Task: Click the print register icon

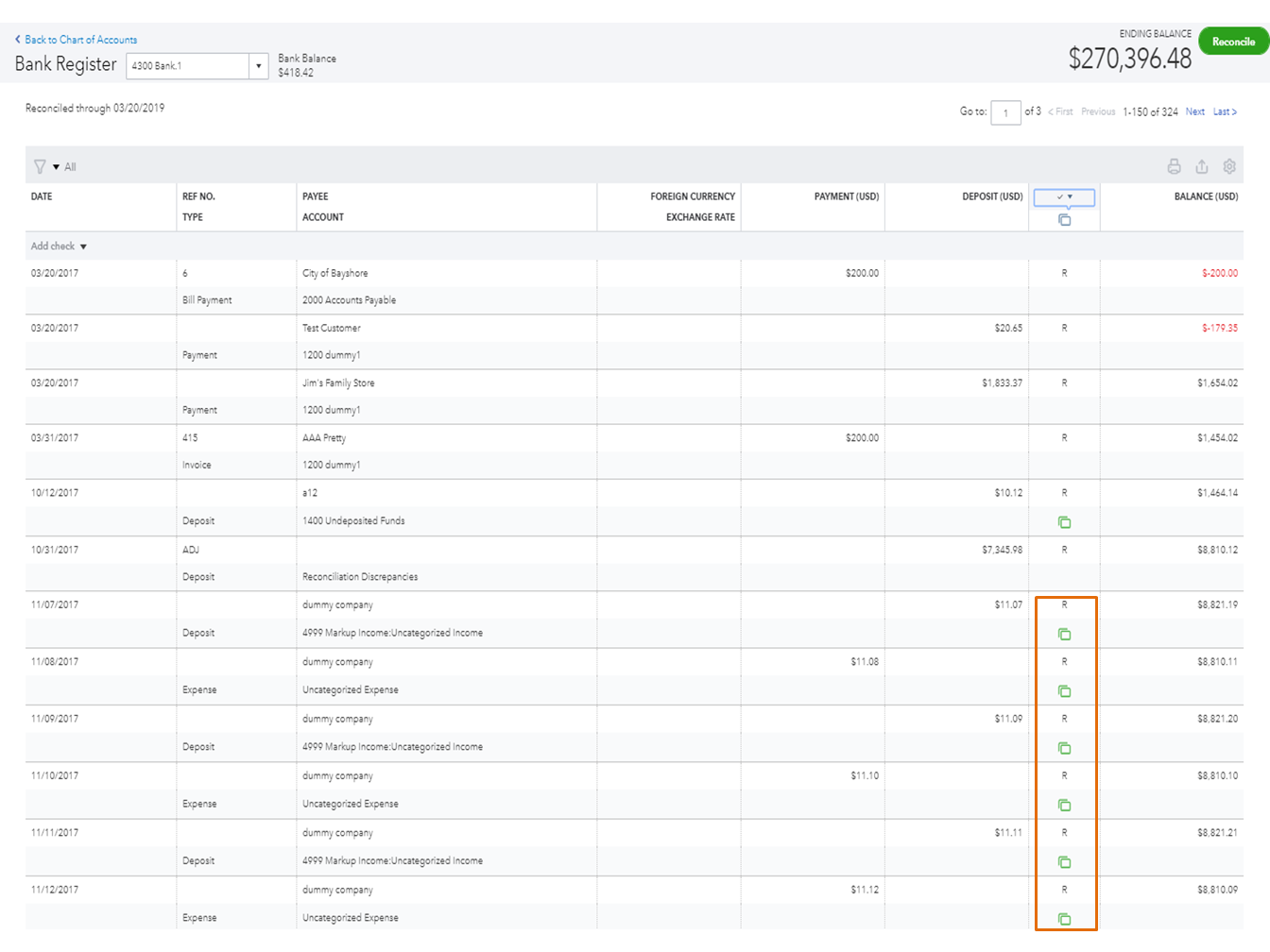Action: (x=1174, y=165)
